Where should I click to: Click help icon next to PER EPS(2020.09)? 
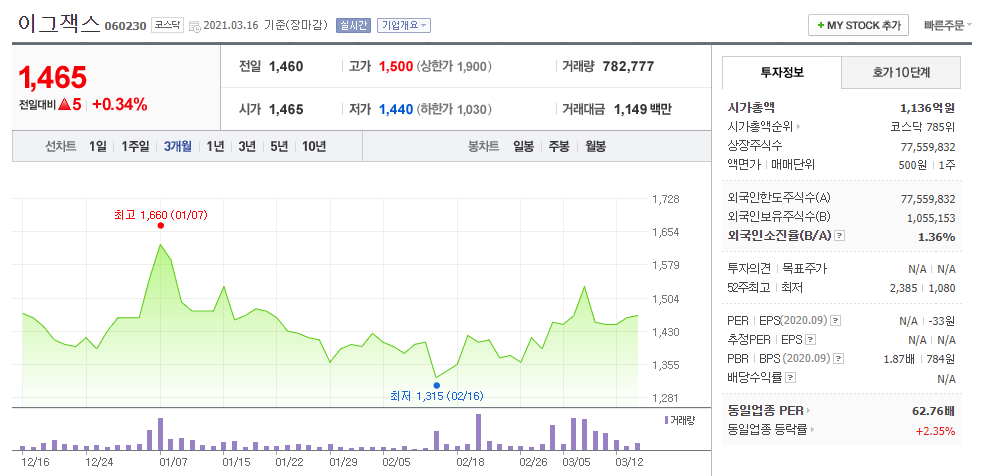[x=835, y=321]
